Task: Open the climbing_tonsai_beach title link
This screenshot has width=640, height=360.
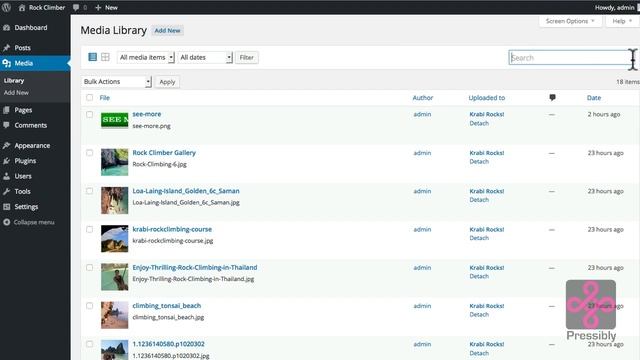Action: (167, 306)
